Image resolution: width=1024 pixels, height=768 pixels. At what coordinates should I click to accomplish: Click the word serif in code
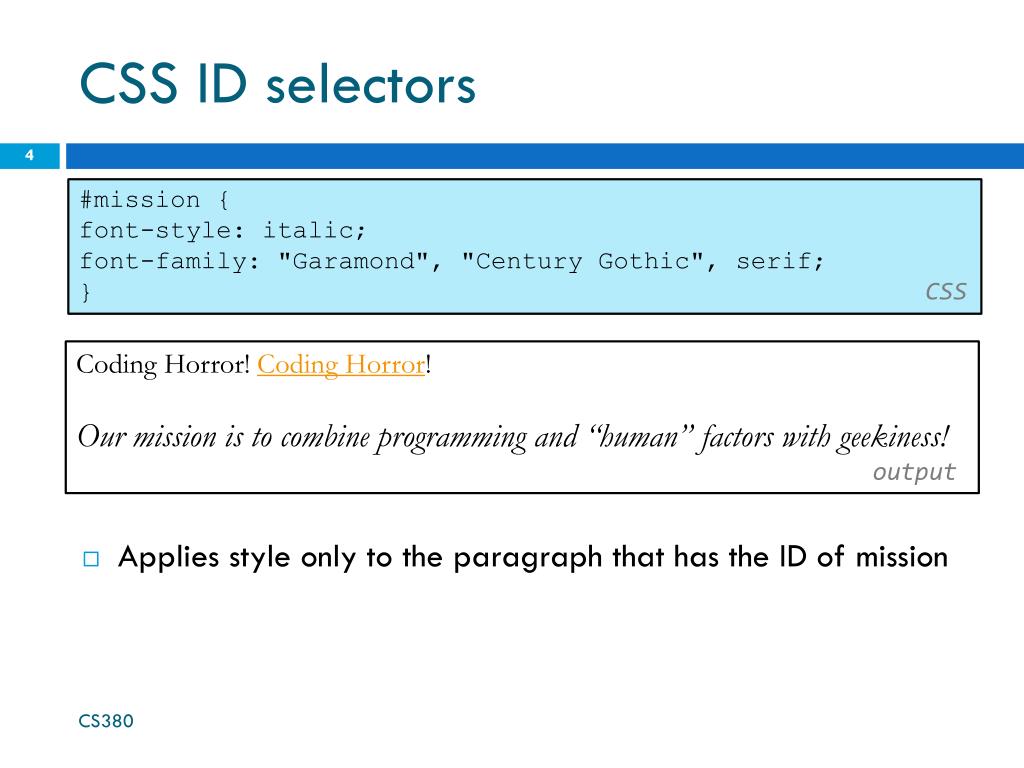[x=773, y=261]
